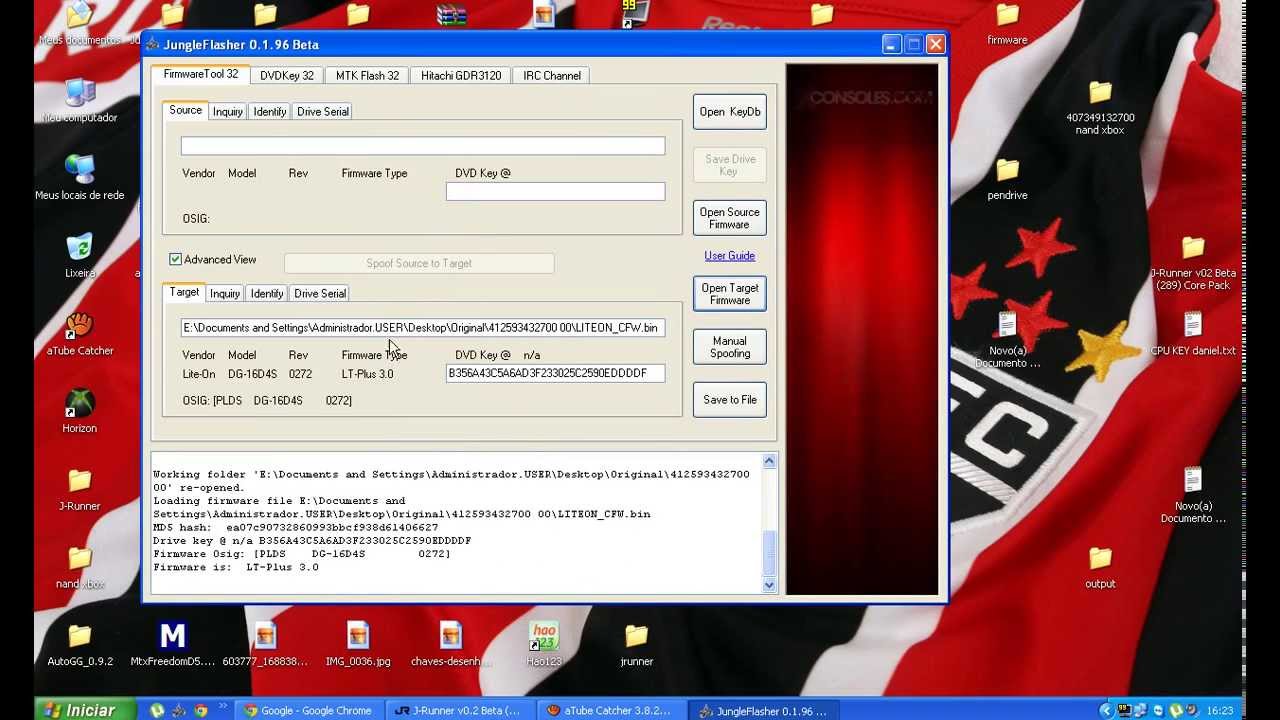Screen dimensions: 1280x720
Task: Click the Open KeyDb button
Action: [730, 112]
